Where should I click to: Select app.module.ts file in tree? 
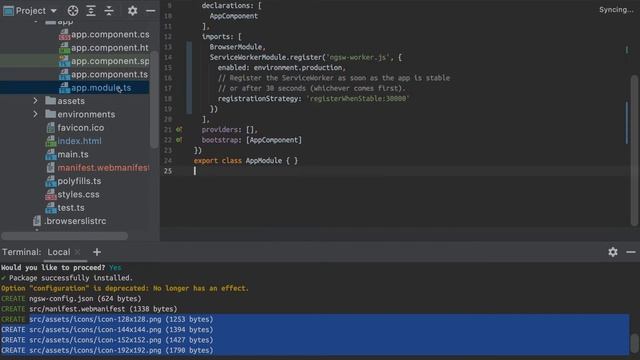coord(101,88)
